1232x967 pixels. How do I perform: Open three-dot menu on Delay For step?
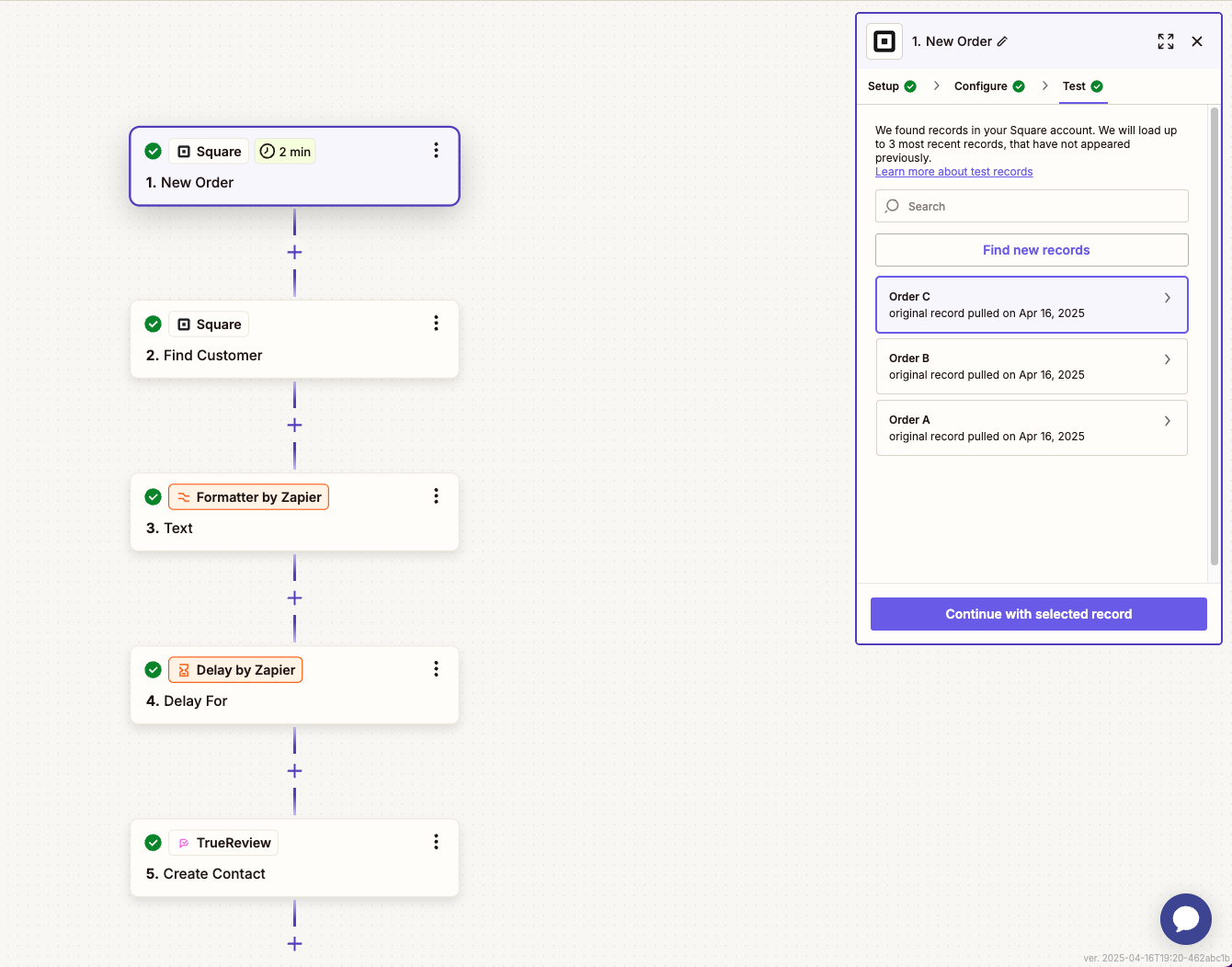436,669
